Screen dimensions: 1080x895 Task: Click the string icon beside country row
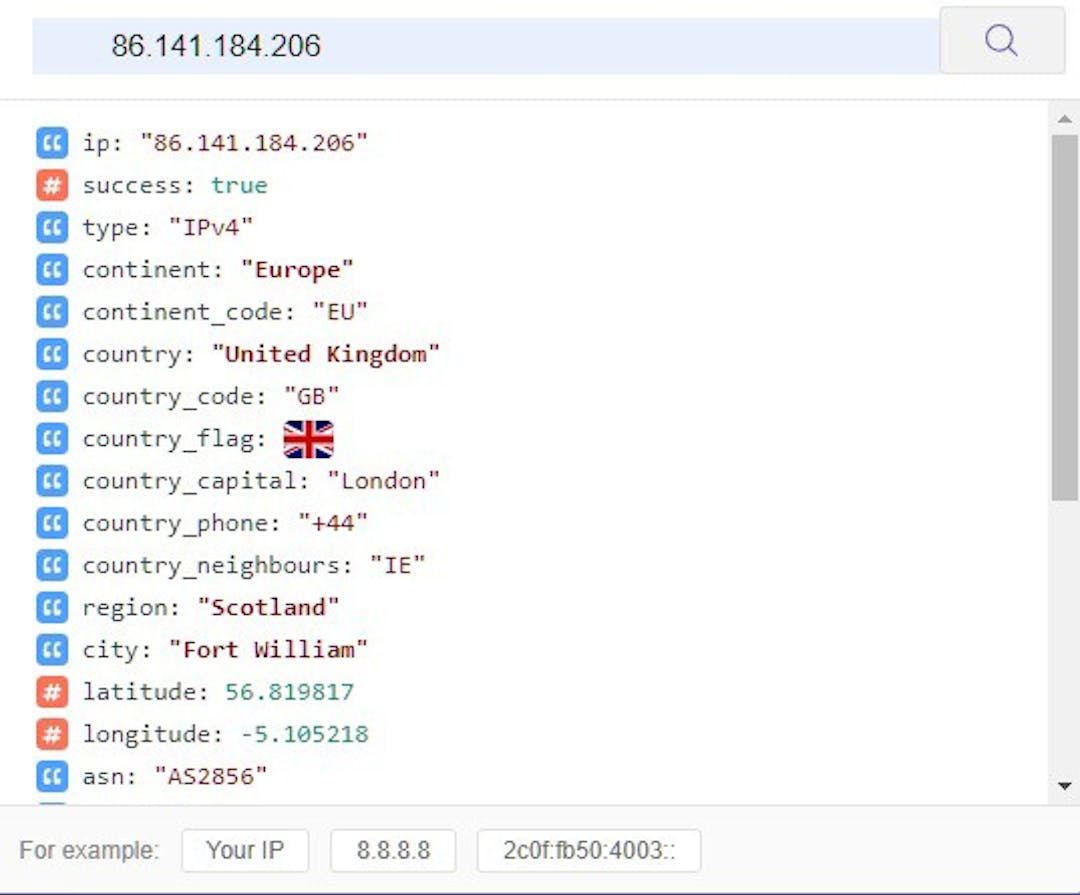52,354
